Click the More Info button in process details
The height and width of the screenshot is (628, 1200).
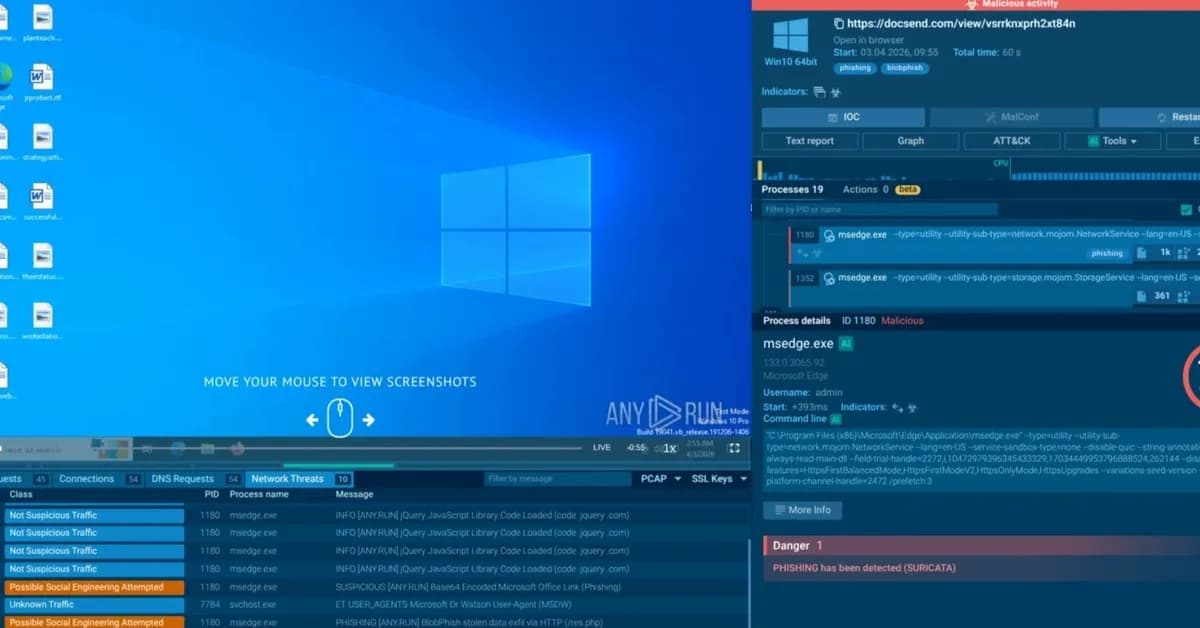(x=803, y=510)
